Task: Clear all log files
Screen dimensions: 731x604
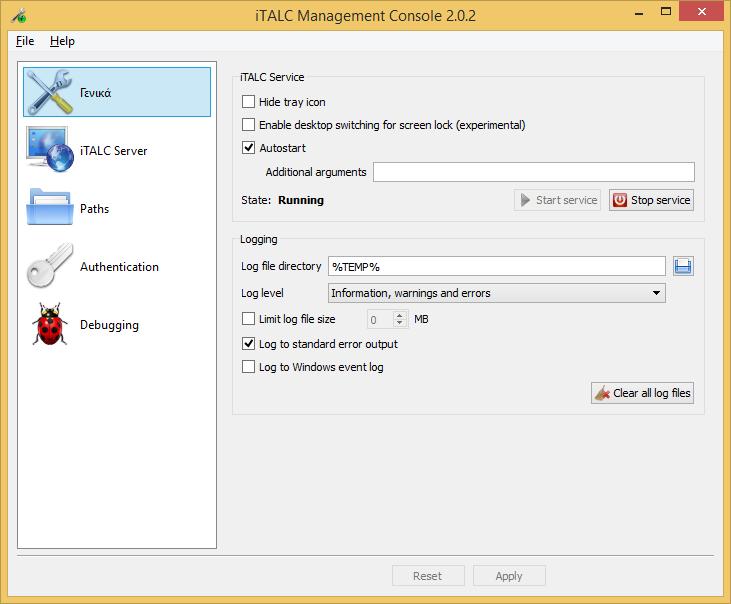Action: click(x=642, y=393)
